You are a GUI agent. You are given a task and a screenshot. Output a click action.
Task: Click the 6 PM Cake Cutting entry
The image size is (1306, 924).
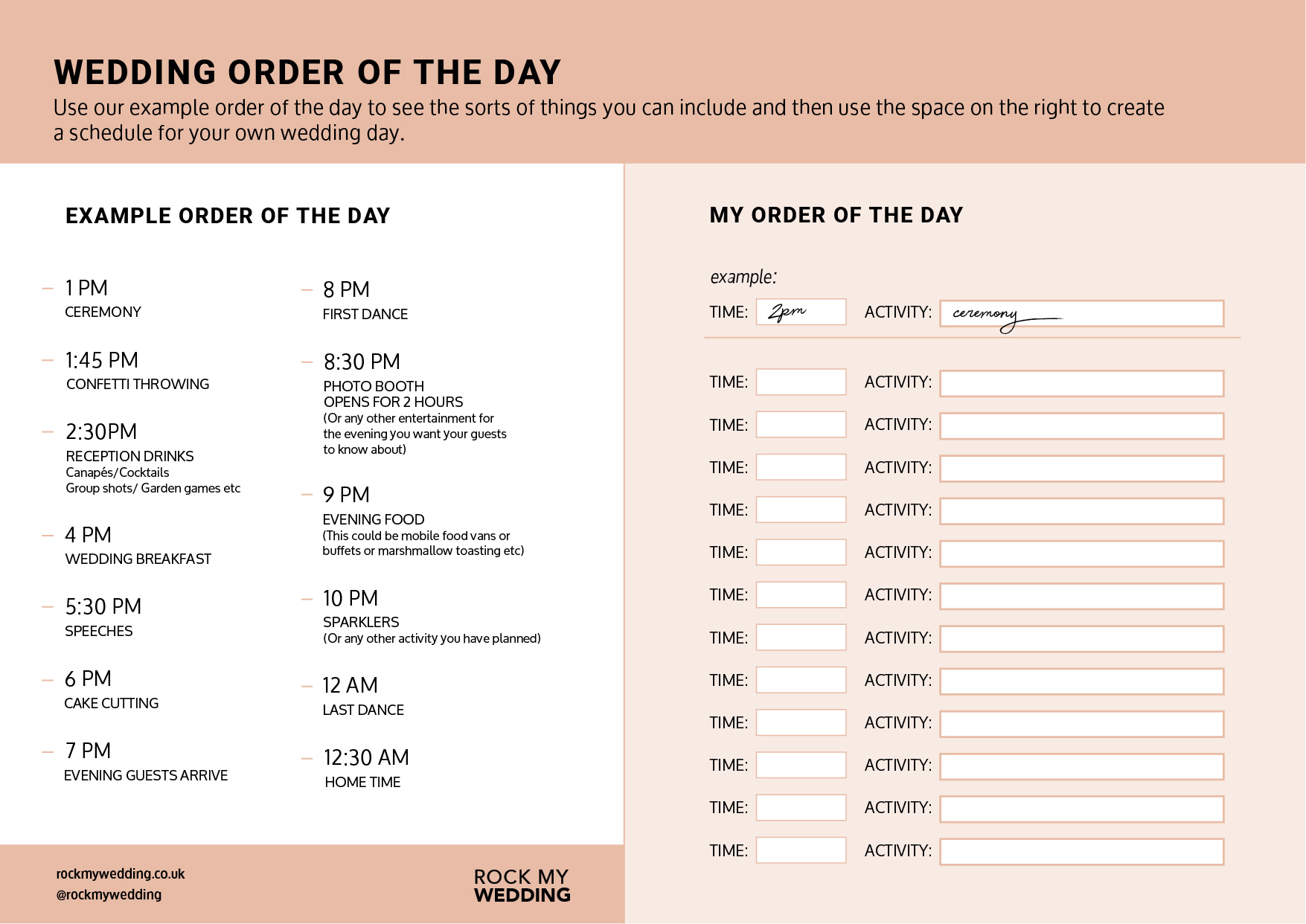click(111, 690)
